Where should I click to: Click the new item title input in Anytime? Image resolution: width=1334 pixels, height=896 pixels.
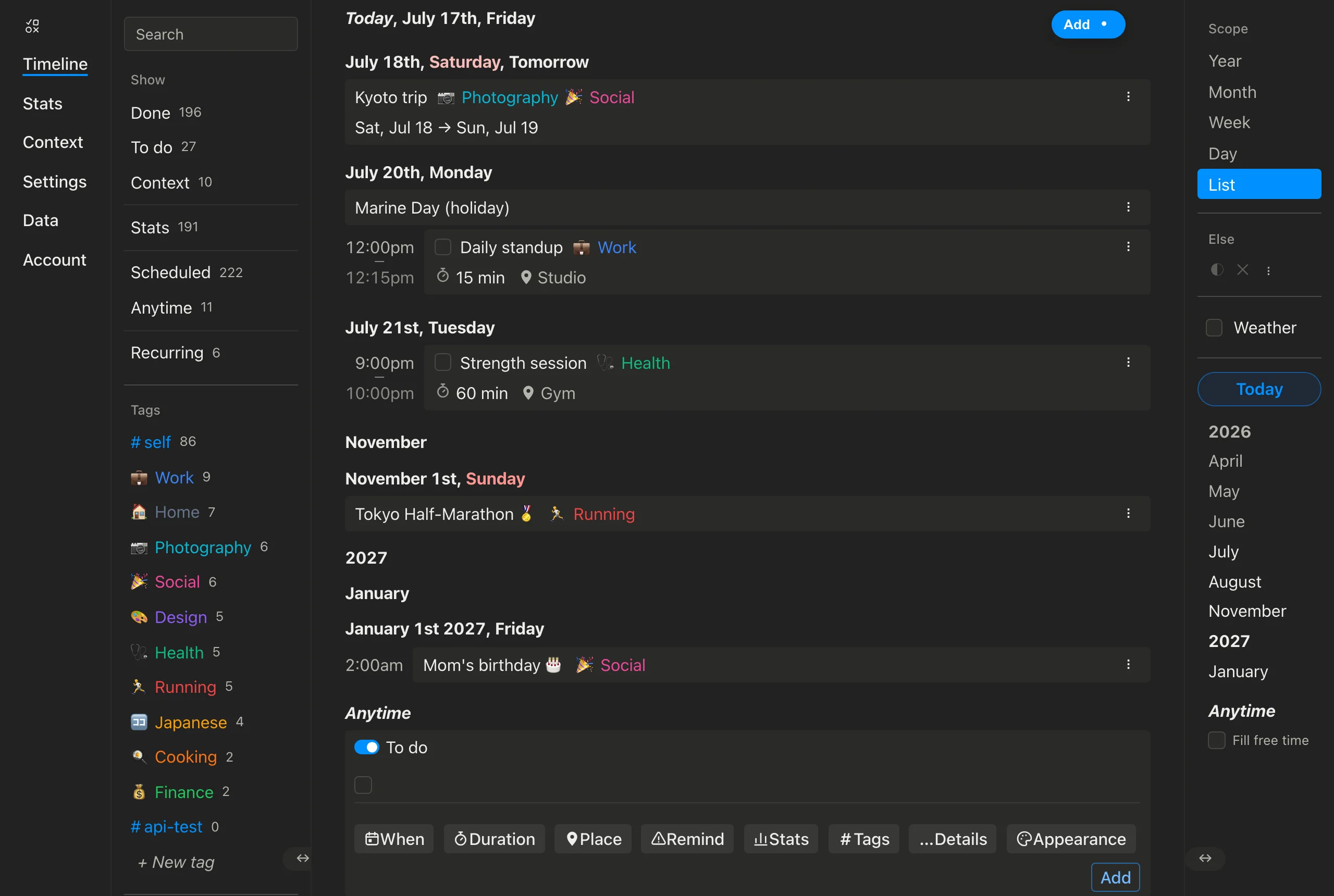pos(758,785)
